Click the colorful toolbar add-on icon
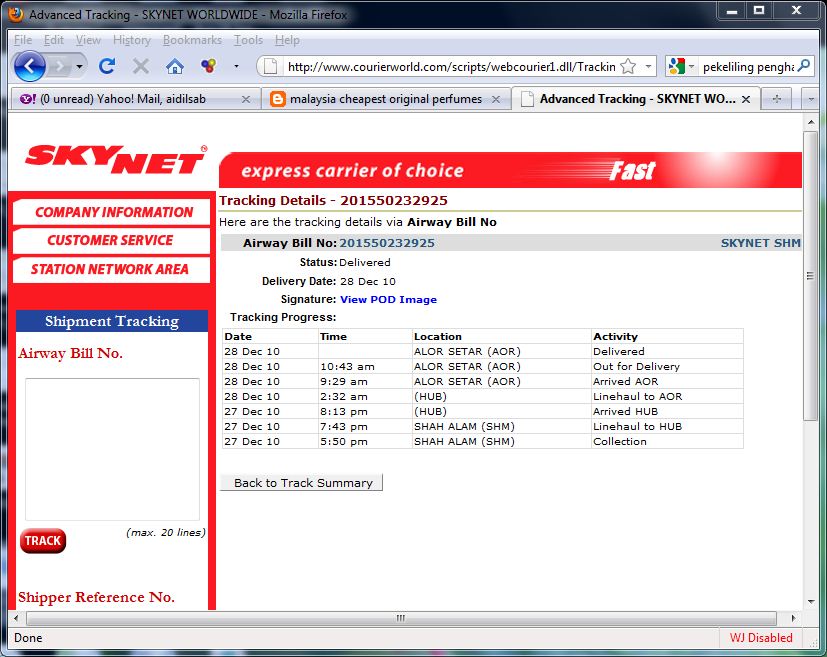 point(208,66)
